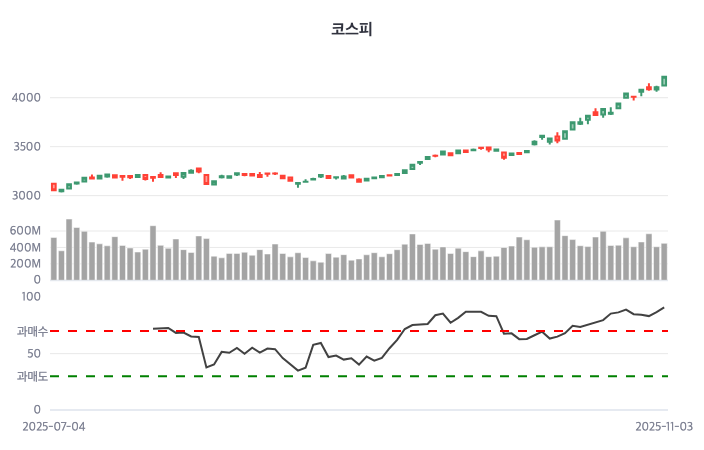Click the 600M volume axis label
Viewport: 704px width, 450px height.
tap(24, 231)
